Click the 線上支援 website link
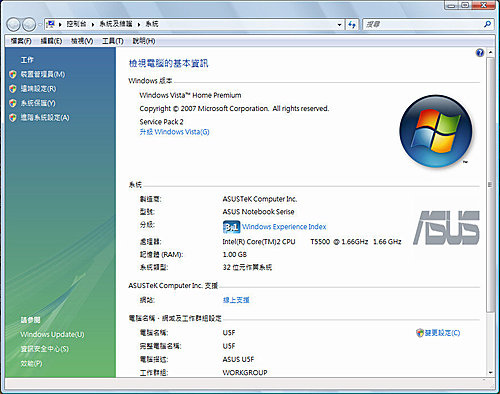The height and width of the screenshot is (394, 500). coord(236,300)
